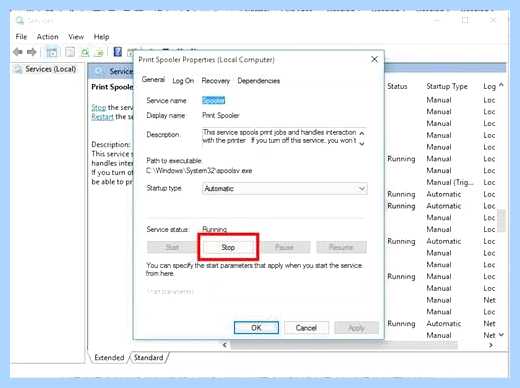Open the Startup type dropdown
The width and height of the screenshot is (520, 388).
coord(285,189)
